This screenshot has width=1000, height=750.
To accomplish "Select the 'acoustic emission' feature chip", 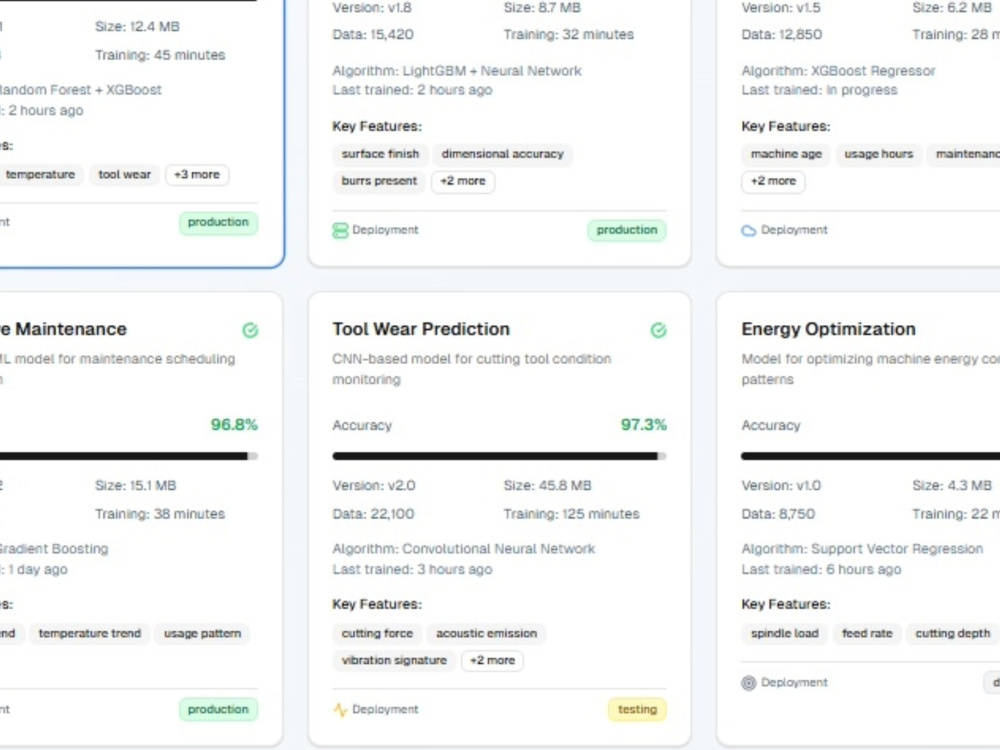I will pos(487,634).
